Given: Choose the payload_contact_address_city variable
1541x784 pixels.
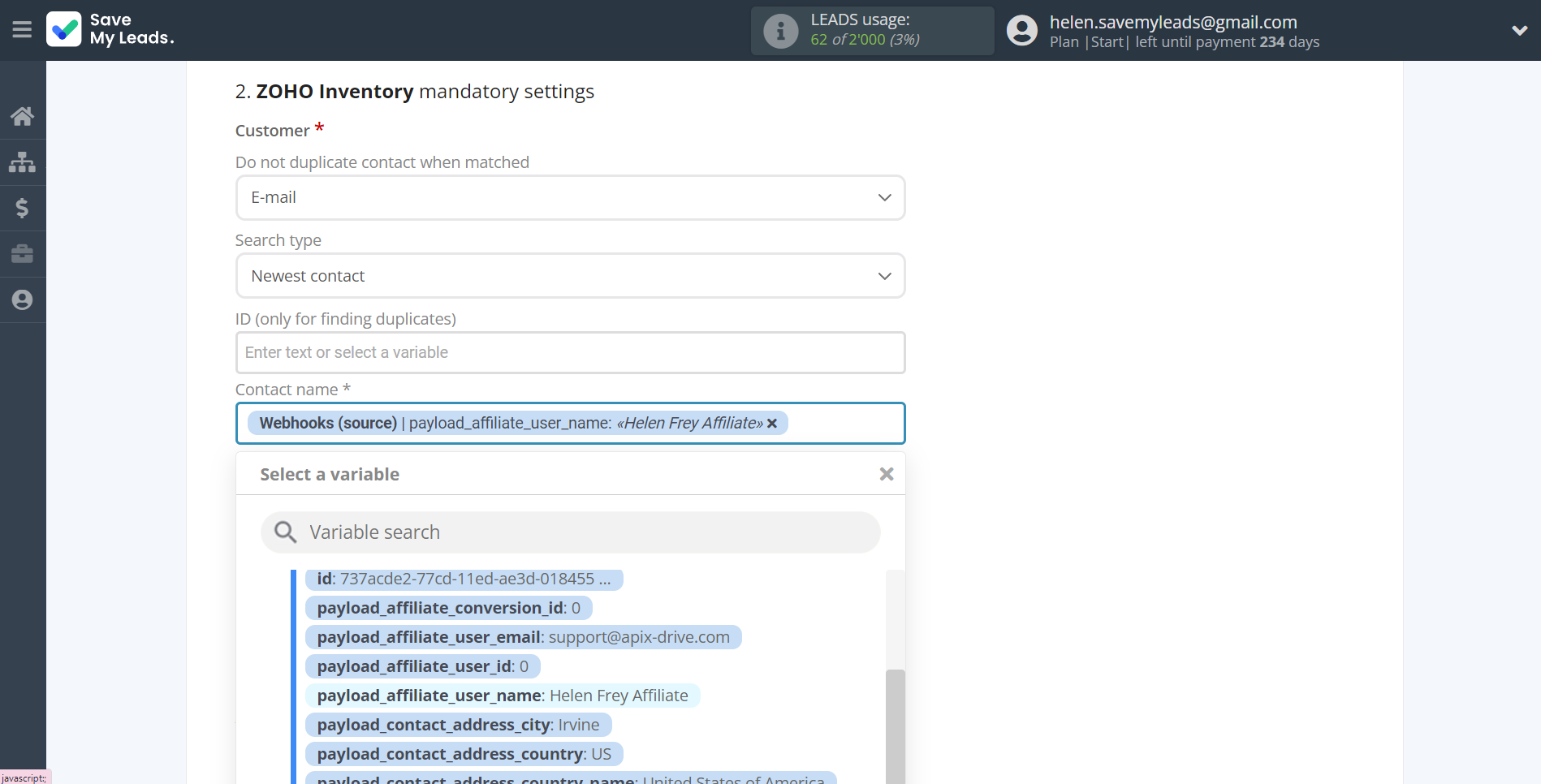Looking at the screenshot, I should (458, 725).
